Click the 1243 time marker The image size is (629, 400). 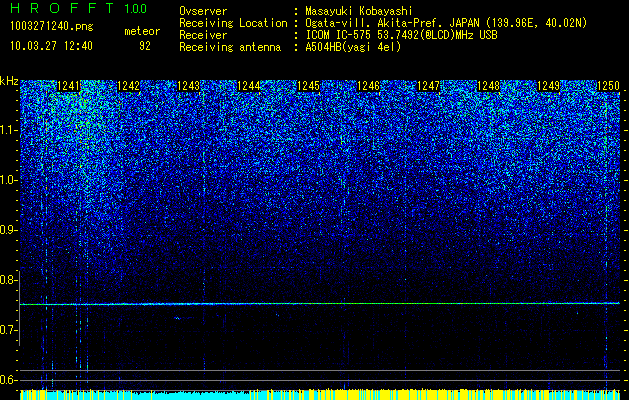pos(189,86)
